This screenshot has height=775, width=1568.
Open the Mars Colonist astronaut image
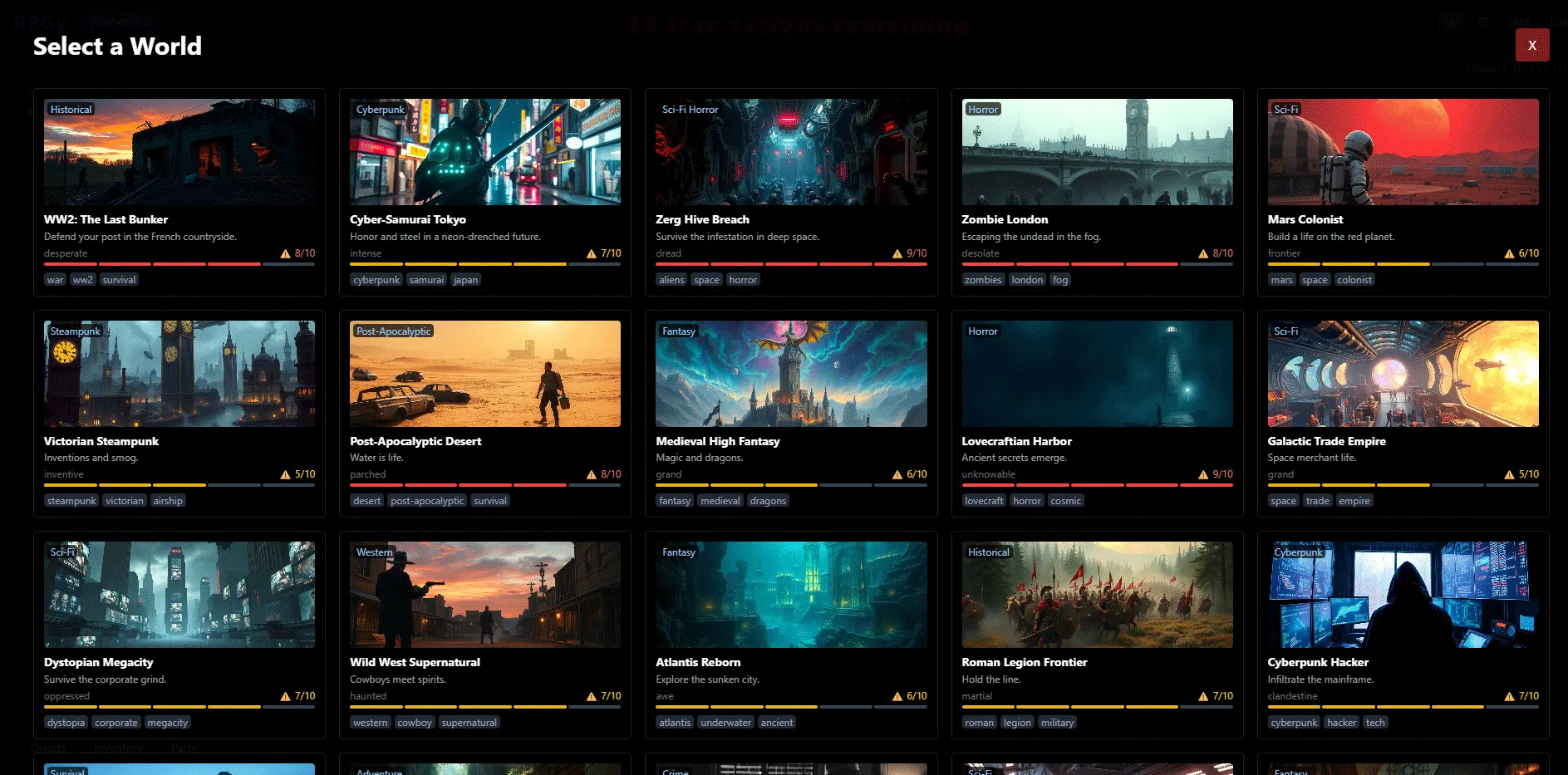click(1403, 152)
